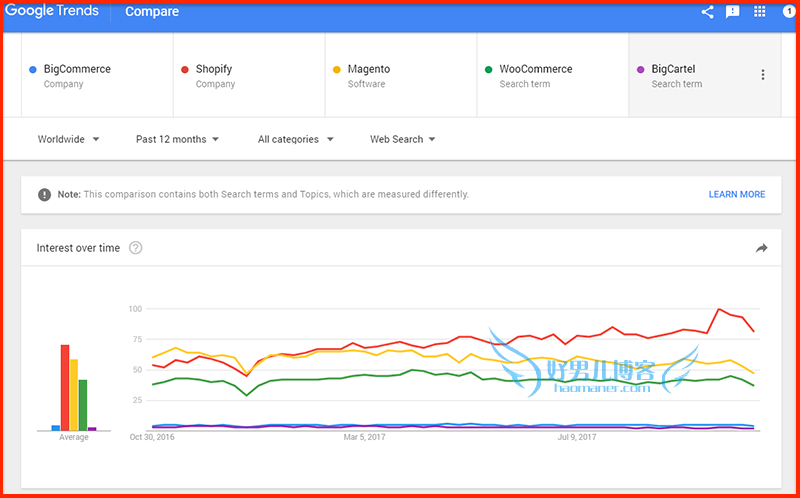Open BigCartel three-dot options menu
Viewport: 800px width, 498px height.
click(x=763, y=75)
